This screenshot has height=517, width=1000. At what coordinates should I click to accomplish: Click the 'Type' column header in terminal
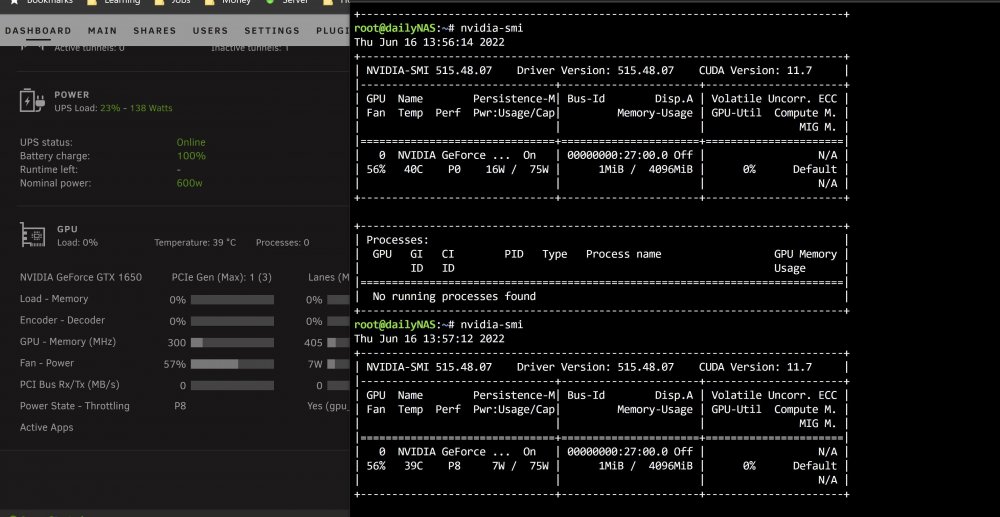click(x=555, y=254)
